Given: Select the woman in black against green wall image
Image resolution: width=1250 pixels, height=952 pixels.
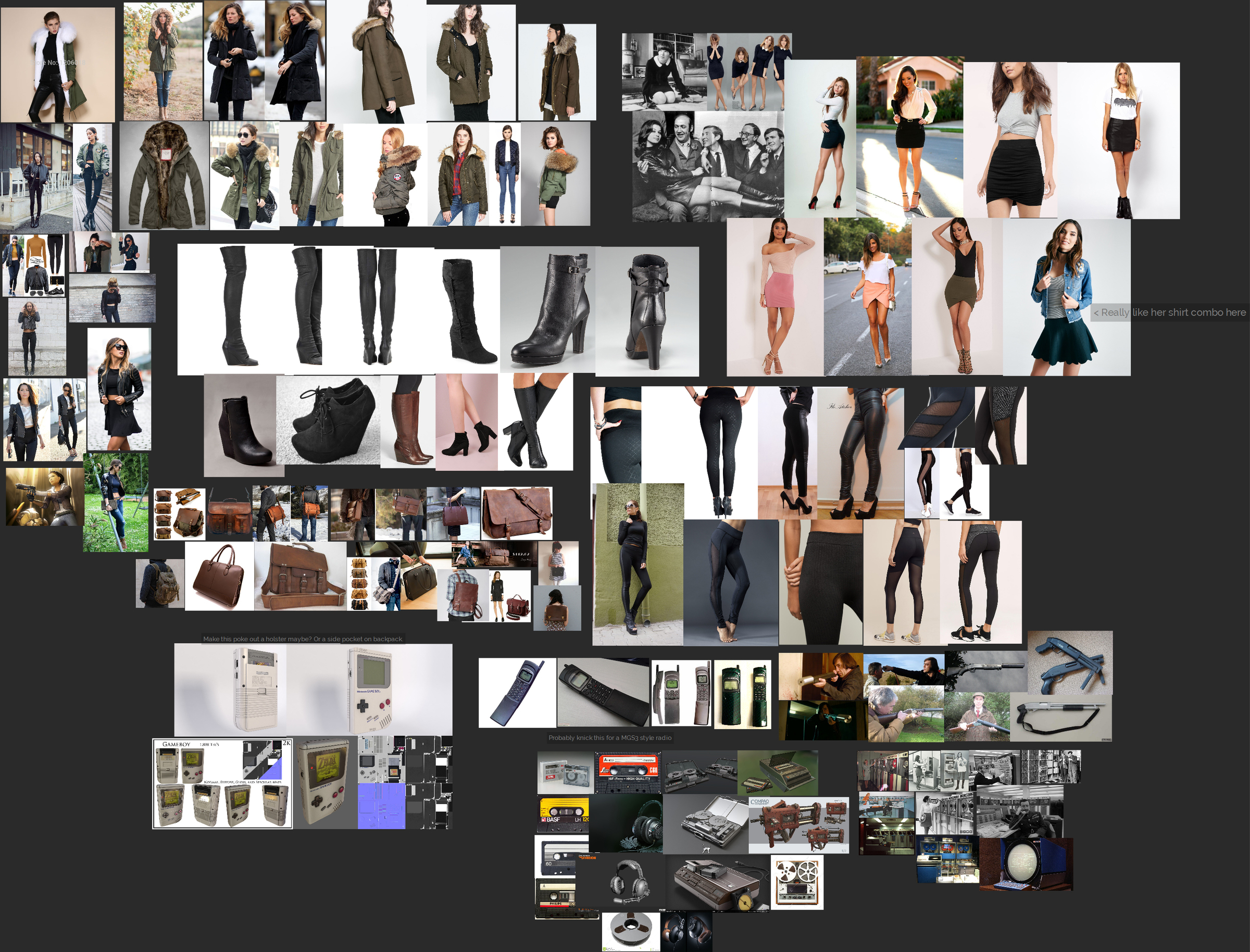Looking at the screenshot, I should pos(637,565).
